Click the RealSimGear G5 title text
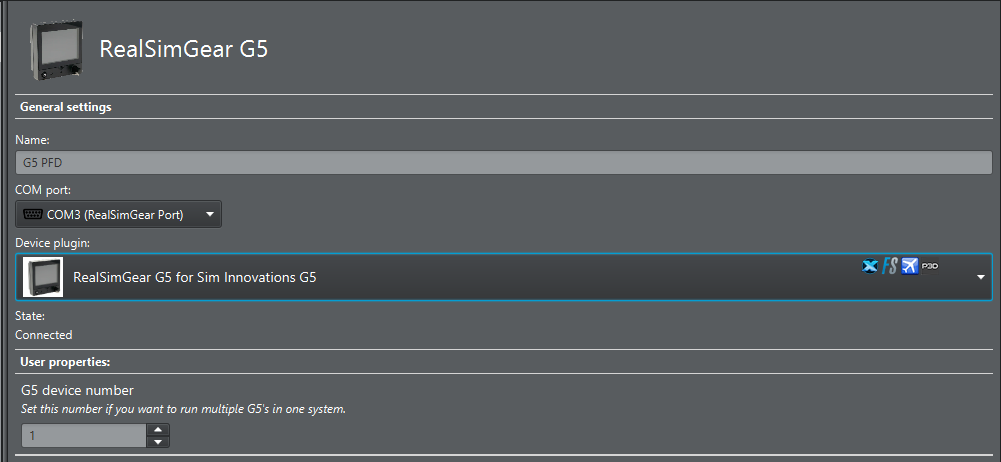The height and width of the screenshot is (462, 1001). click(184, 50)
